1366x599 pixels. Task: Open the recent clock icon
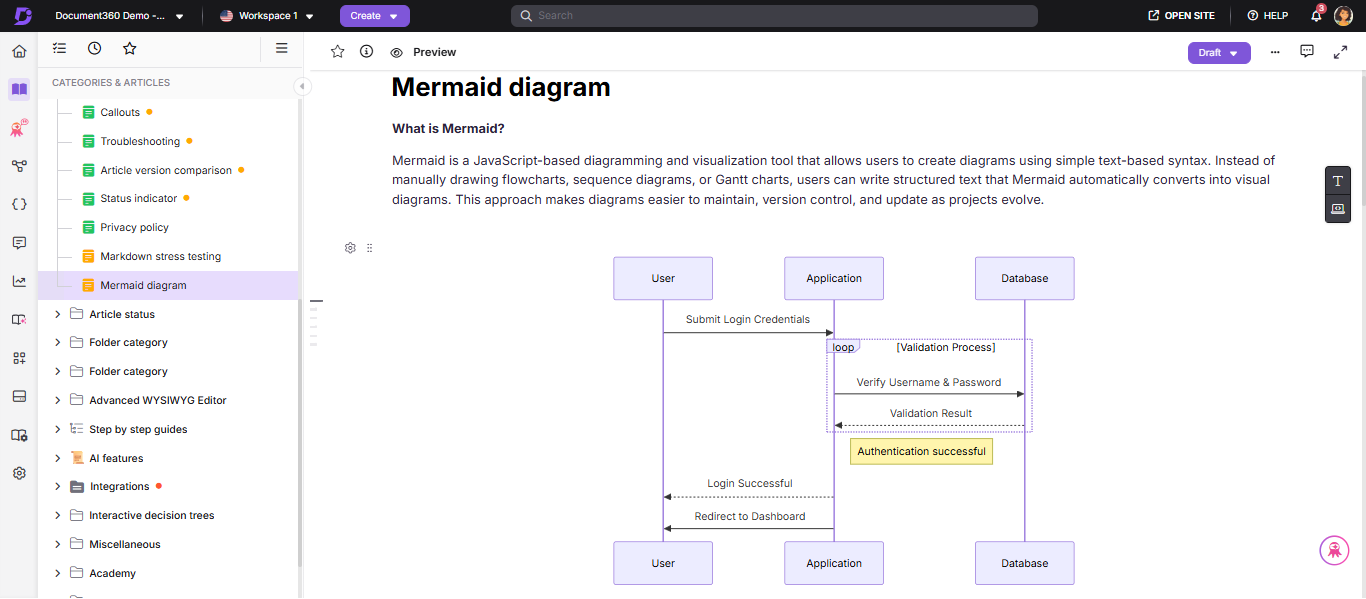[94, 48]
